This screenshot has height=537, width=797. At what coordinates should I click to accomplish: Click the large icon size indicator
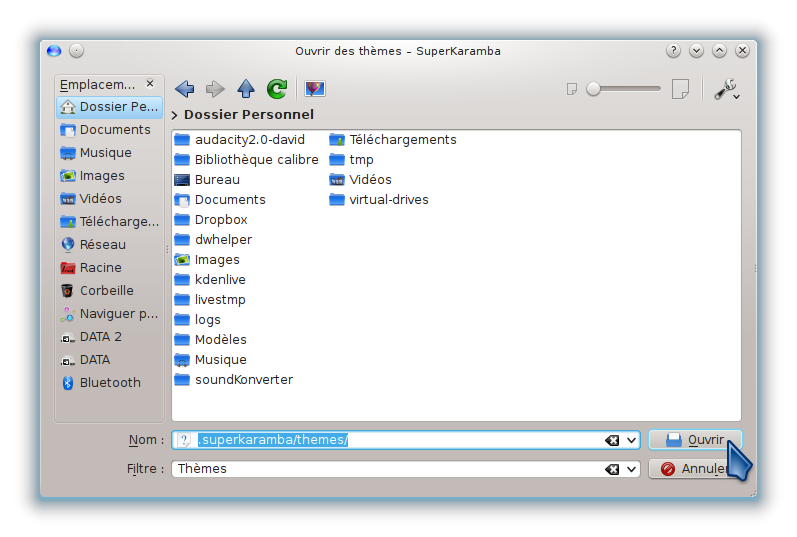click(680, 89)
